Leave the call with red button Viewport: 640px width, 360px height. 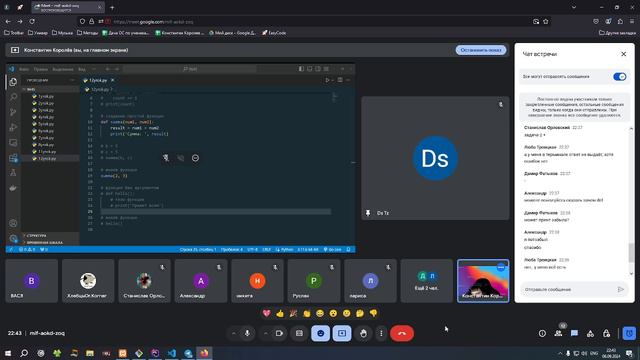402,333
